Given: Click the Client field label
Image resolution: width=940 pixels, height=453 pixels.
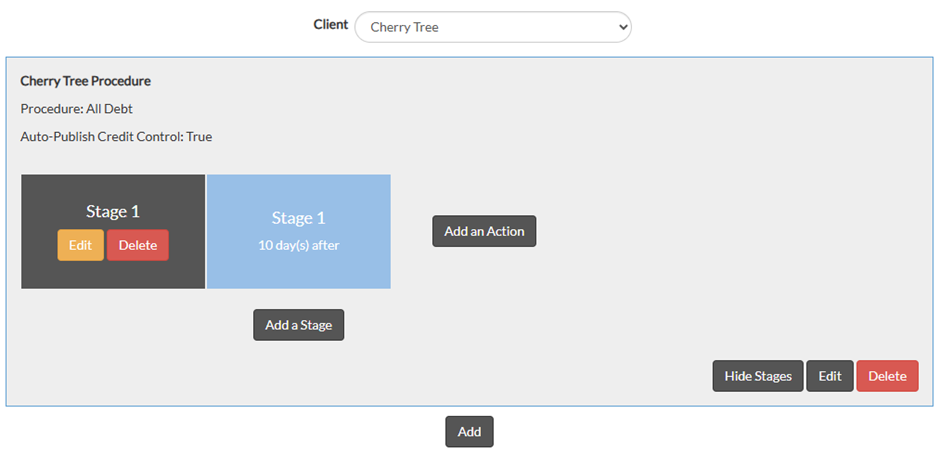Looking at the screenshot, I should pos(331,24).
